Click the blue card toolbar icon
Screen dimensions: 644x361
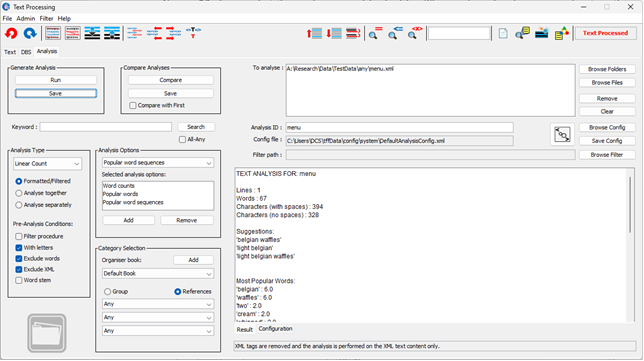point(542,33)
